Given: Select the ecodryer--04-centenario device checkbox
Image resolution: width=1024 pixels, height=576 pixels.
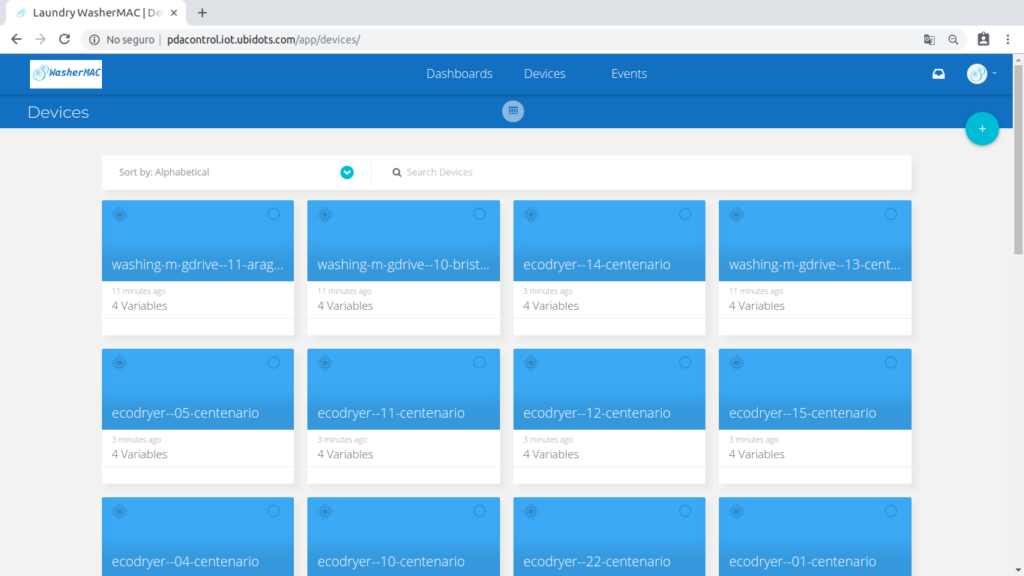Looking at the screenshot, I should click(x=274, y=511).
